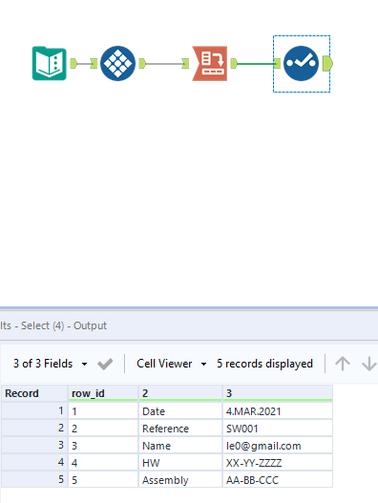Click the Dynamic Rename tool output anchor
Screen dimensions: 378x503
[234, 63]
